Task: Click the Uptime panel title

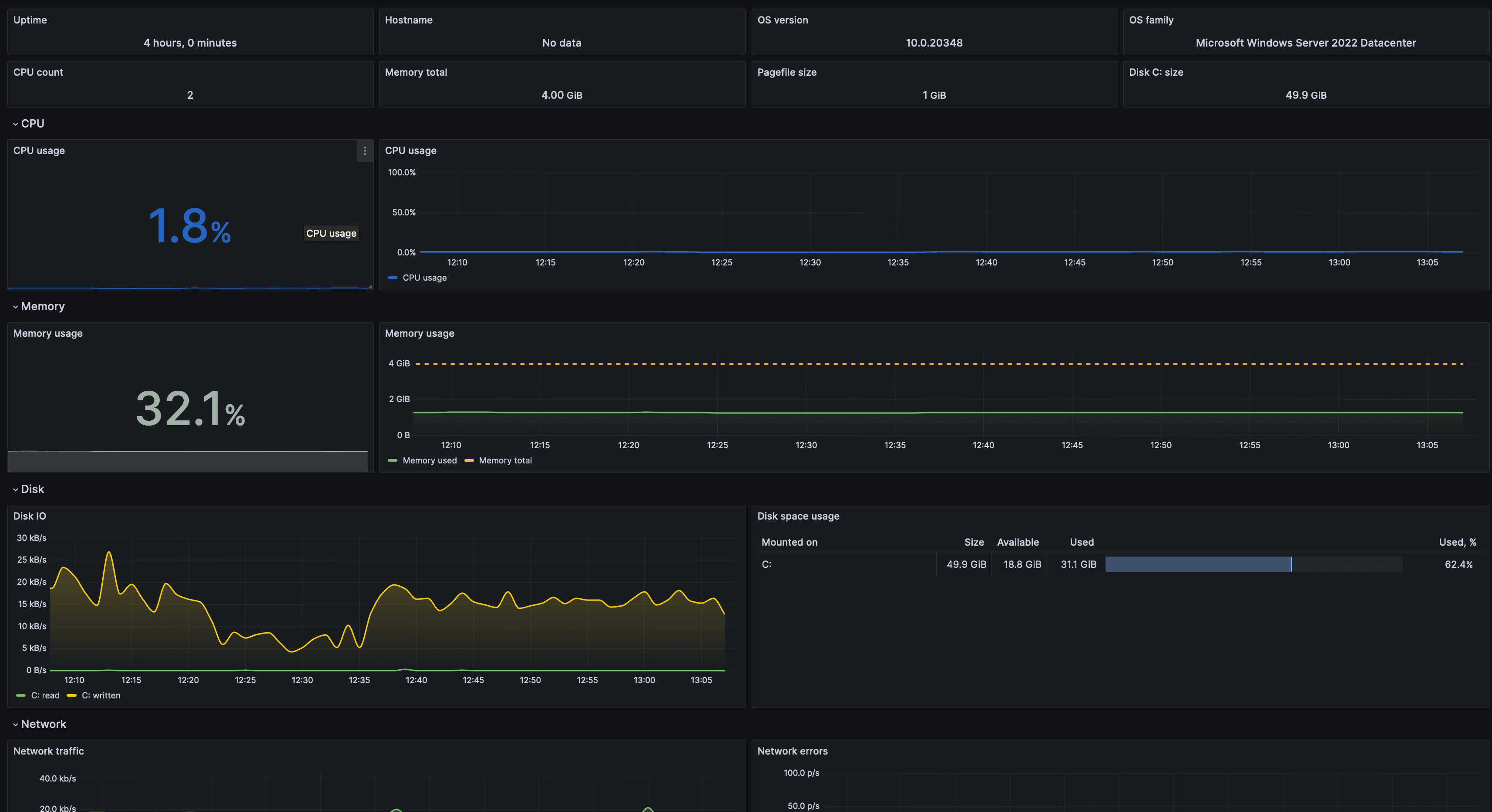Action: 30,20
